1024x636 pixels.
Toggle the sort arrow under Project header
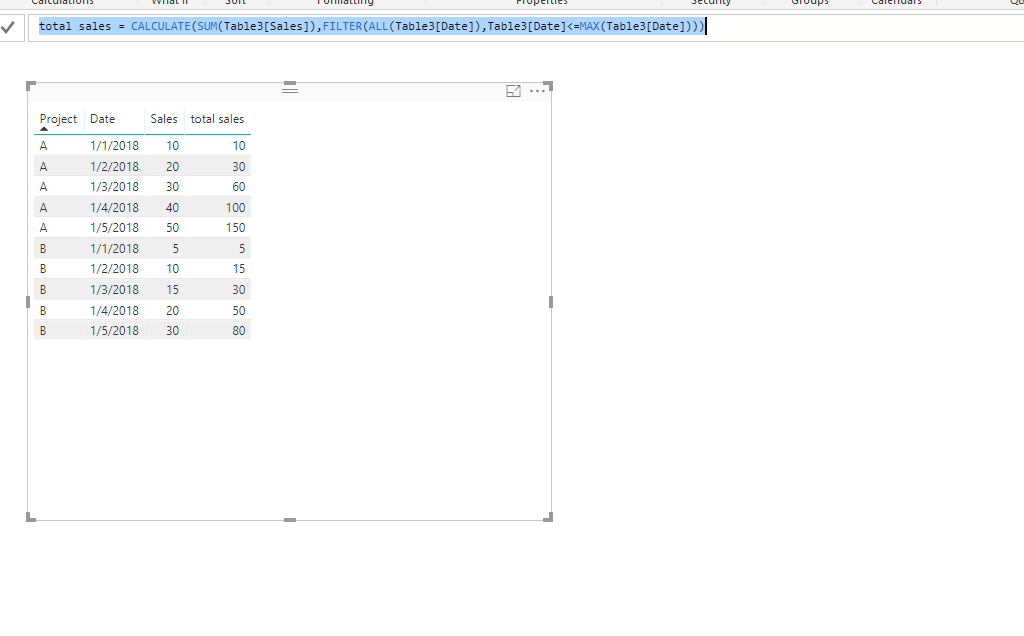click(44, 129)
